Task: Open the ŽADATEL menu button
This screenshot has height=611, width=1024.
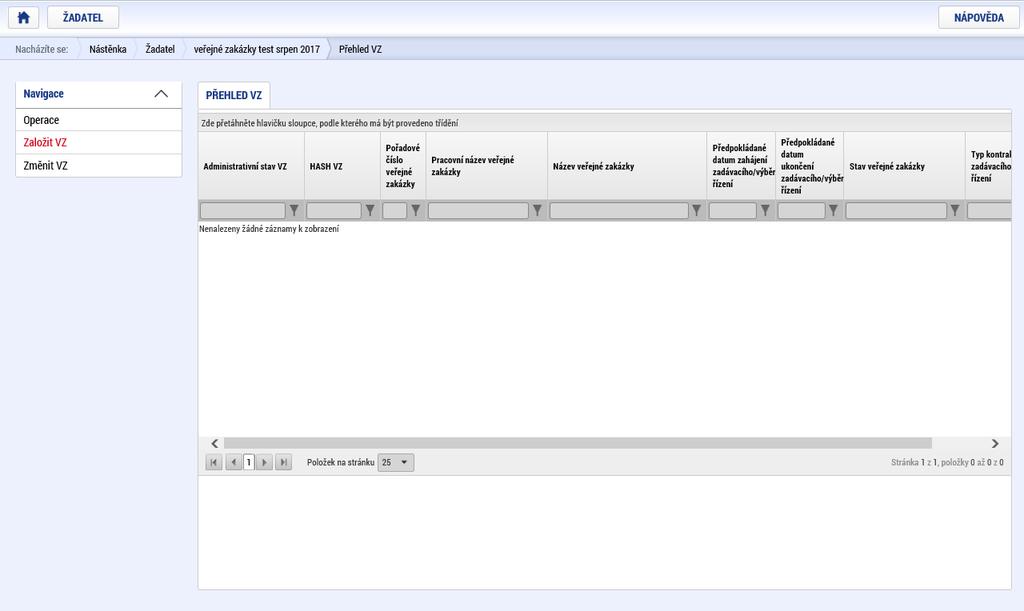Action: 83,18
